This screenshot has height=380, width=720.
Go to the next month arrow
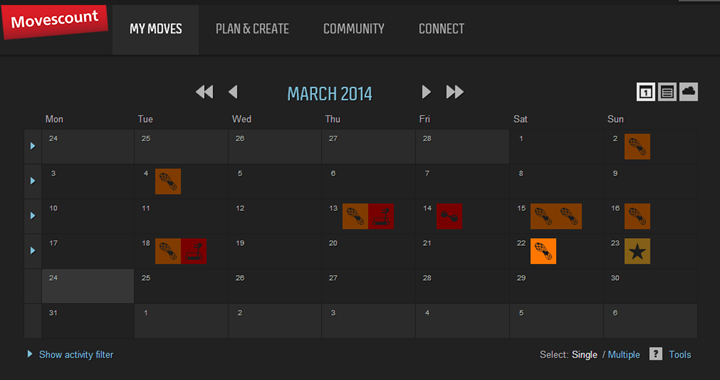click(x=426, y=92)
